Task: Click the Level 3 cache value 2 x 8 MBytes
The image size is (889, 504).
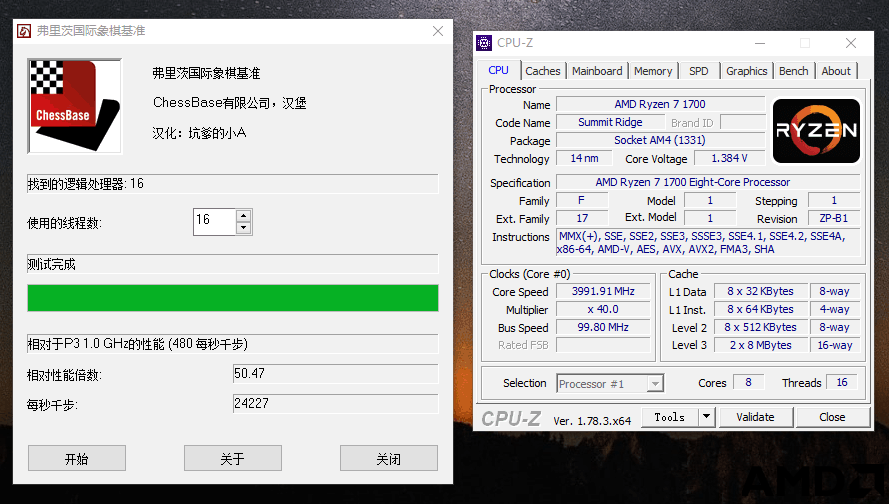Action: tap(760, 345)
